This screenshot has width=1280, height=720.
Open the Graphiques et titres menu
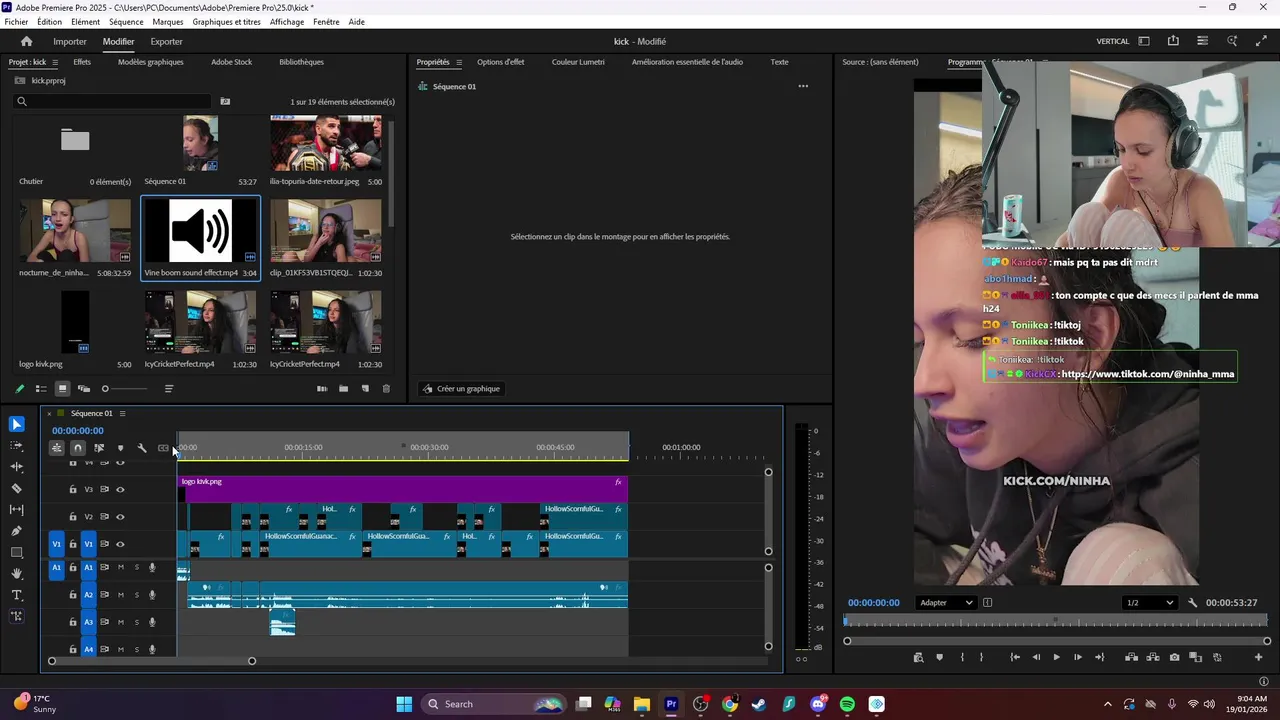tap(226, 22)
